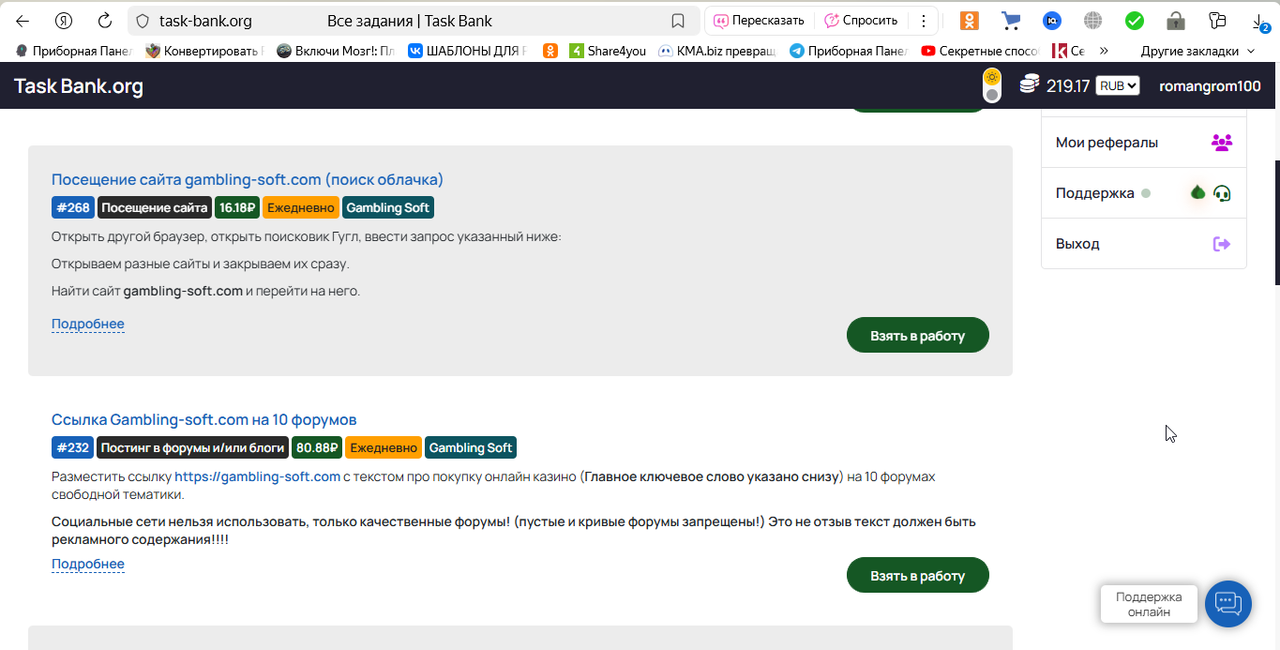The width and height of the screenshot is (1280, 650).
Task: Click the Task Bank.org logo
Action: pos(78,86)
